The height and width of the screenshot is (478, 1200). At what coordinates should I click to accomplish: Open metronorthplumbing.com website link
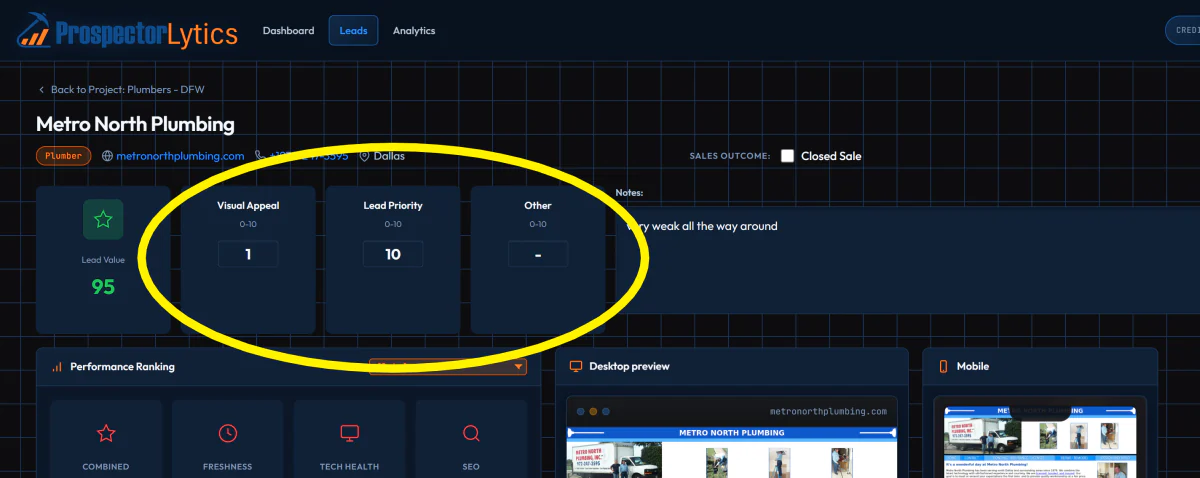[x=180, y=156]
